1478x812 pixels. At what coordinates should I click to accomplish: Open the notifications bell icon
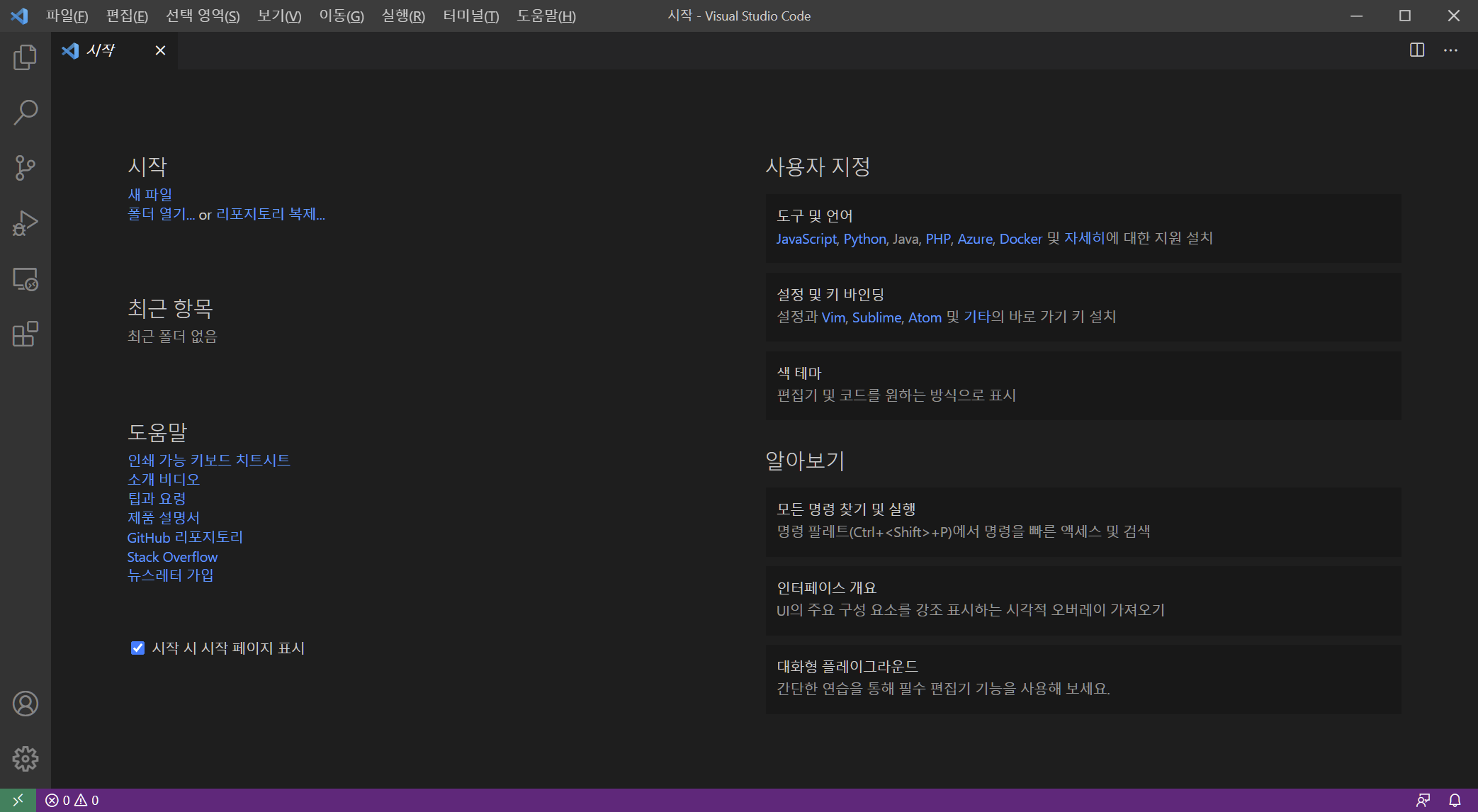[x=1455, y=800]
